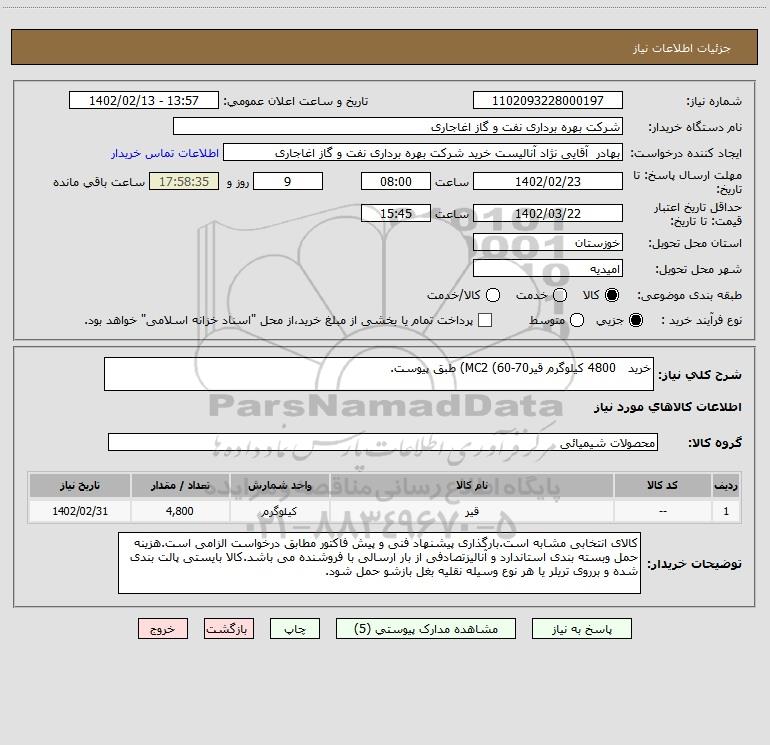Click the response deadline date 1402/02/23
Image resolution: width=770 pixels, height=745 pixels.
coord(548,182)
